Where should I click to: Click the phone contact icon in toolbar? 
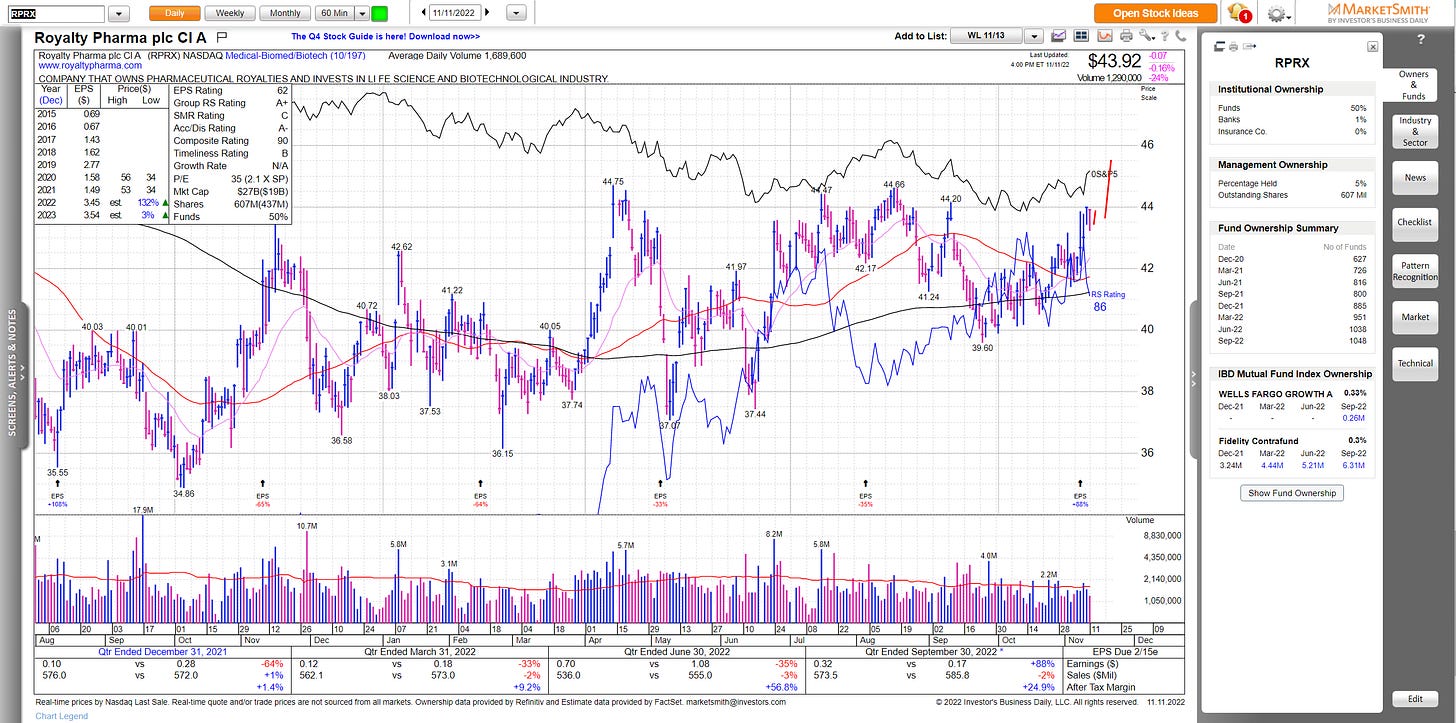click(1181, 36)
